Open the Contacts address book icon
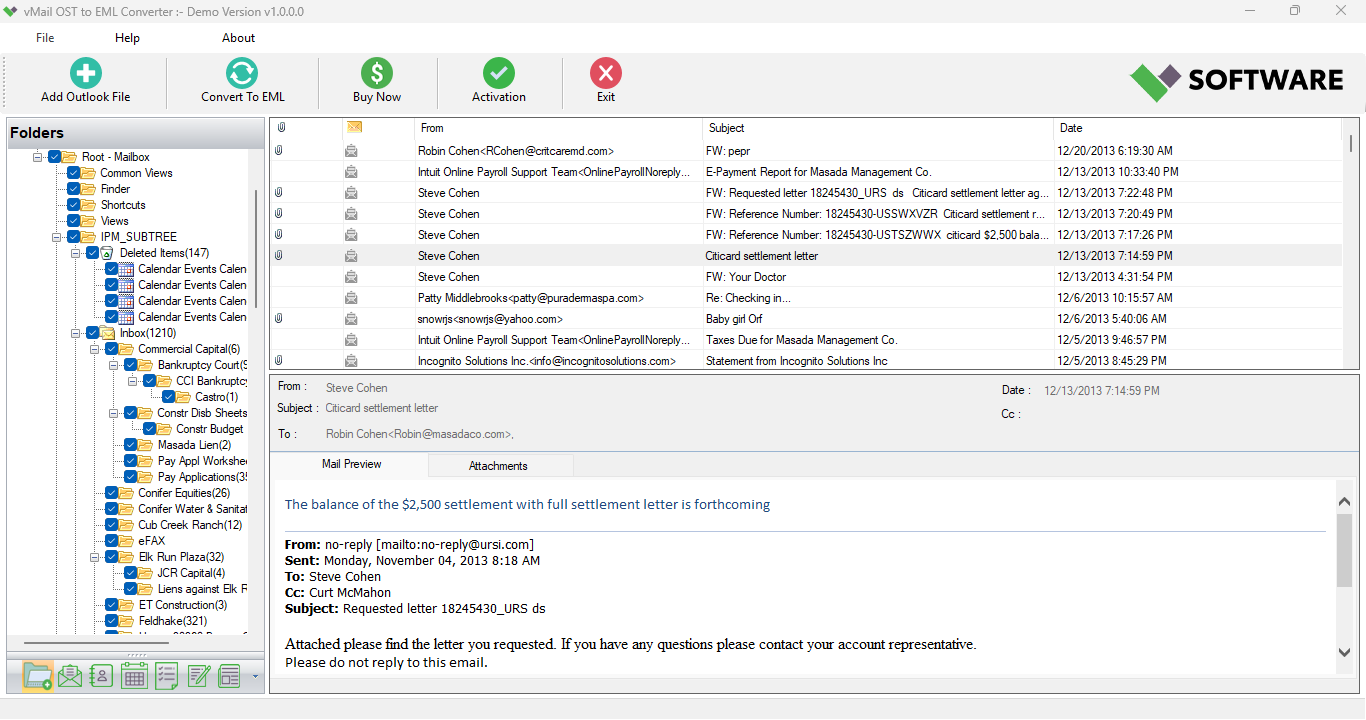The height and width of the screenshot is (720, 1366). coord(101,675)
